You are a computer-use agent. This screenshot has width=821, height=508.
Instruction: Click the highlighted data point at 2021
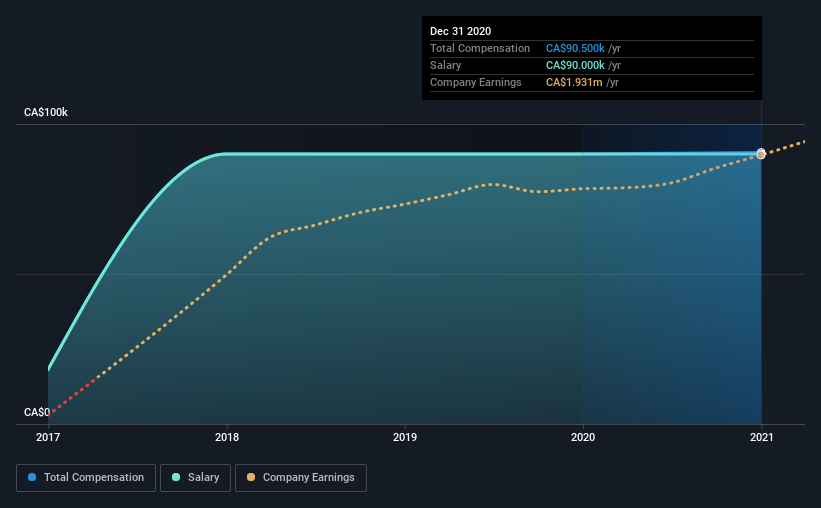(761, 153)
